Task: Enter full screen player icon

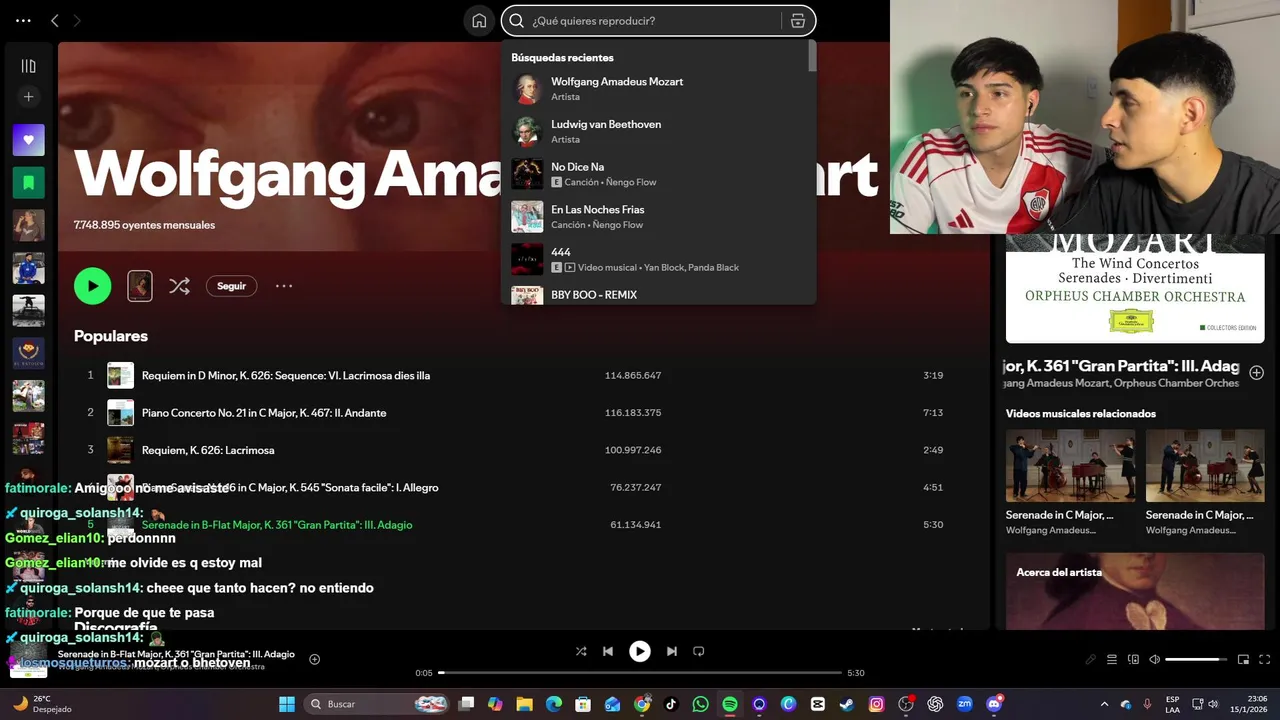Action: 1264,659
